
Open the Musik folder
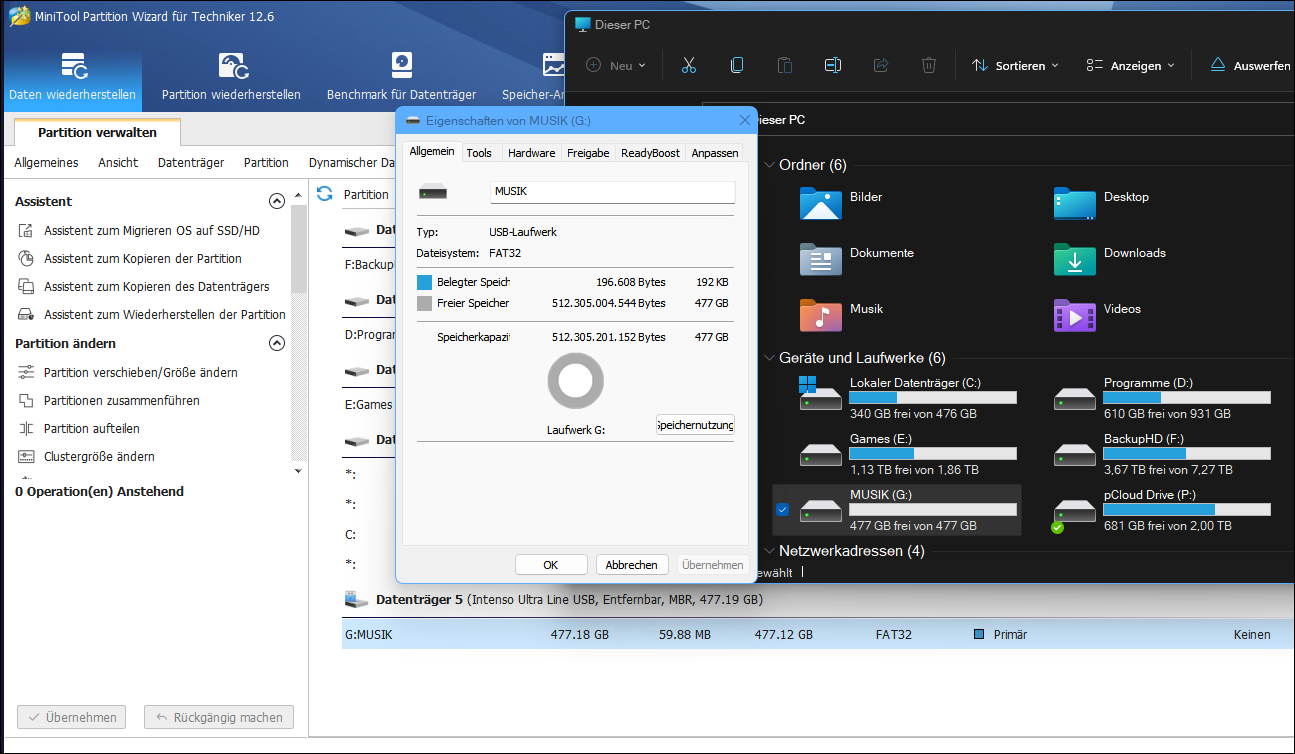[x=842, y=315]
